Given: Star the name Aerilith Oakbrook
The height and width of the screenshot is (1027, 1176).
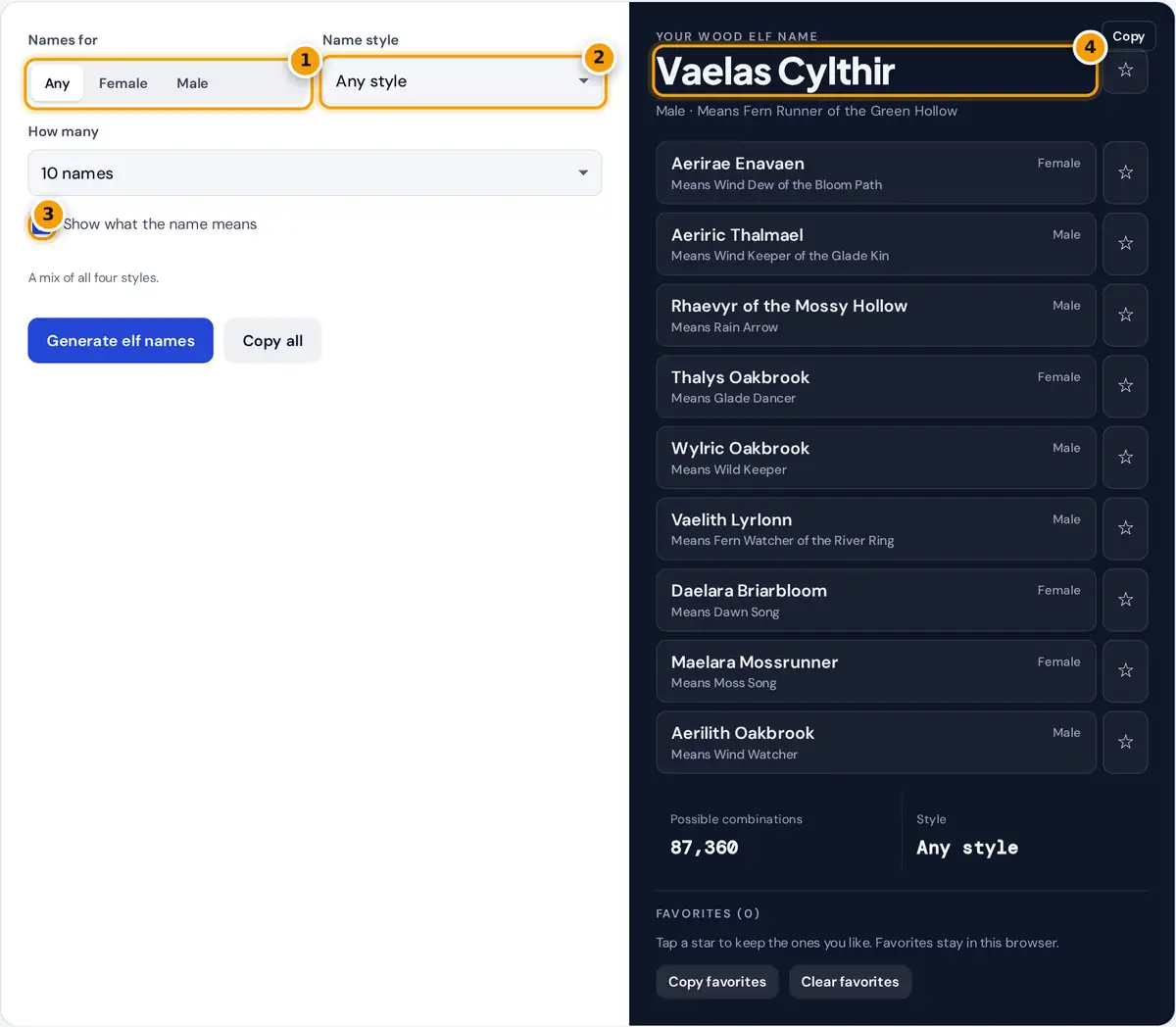Looking at the screenshot, I should pyautogui.click(x=1125, y=742).
